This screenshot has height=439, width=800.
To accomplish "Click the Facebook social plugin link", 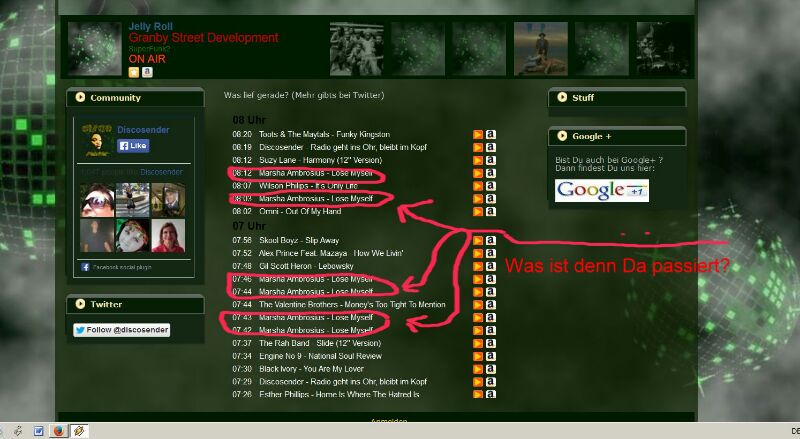I will click(122, 267).
